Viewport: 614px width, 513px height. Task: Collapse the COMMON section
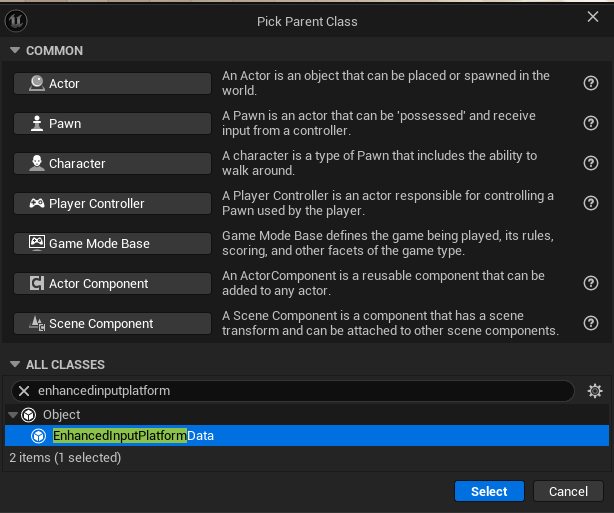[x=15, y=50]
